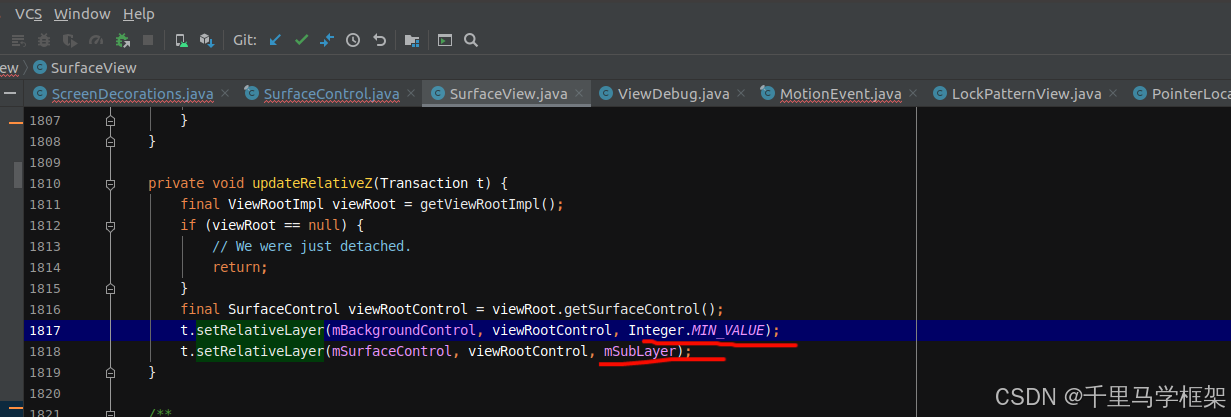Click setRelativeLayer on line 1818
Viewport: 1231px width, 417px height.
tap(260, 351)
